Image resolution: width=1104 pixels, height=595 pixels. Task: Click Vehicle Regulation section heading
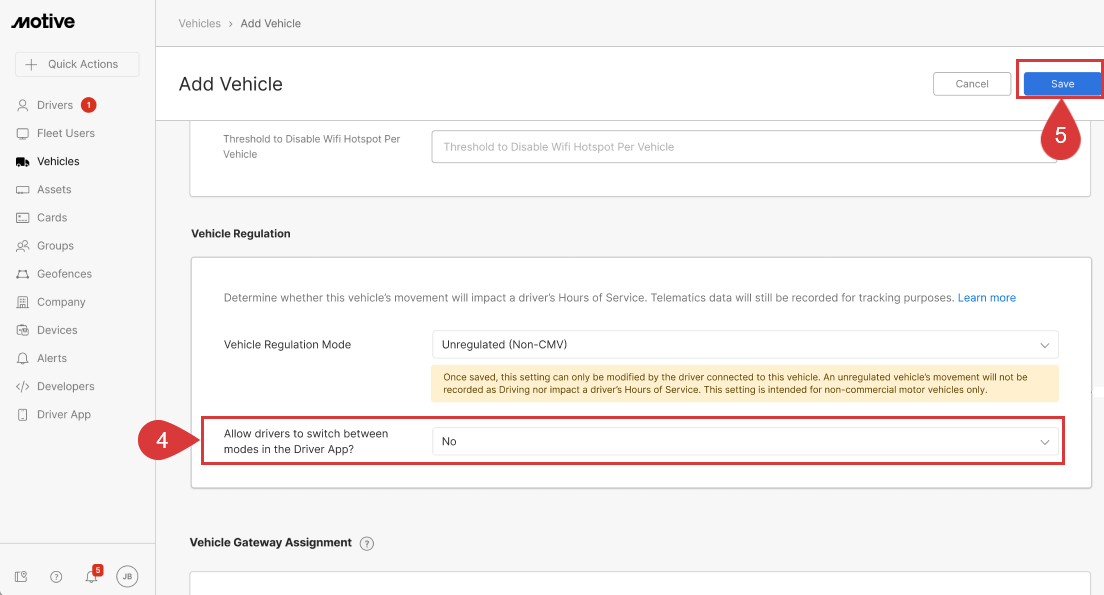pos(241,234)
